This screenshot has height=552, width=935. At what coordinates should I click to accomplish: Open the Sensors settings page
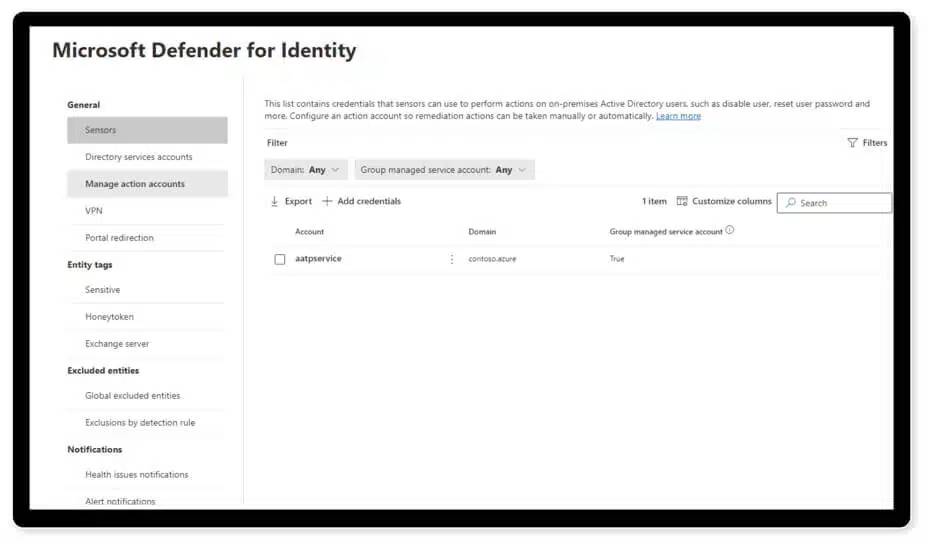coord(147,130)
